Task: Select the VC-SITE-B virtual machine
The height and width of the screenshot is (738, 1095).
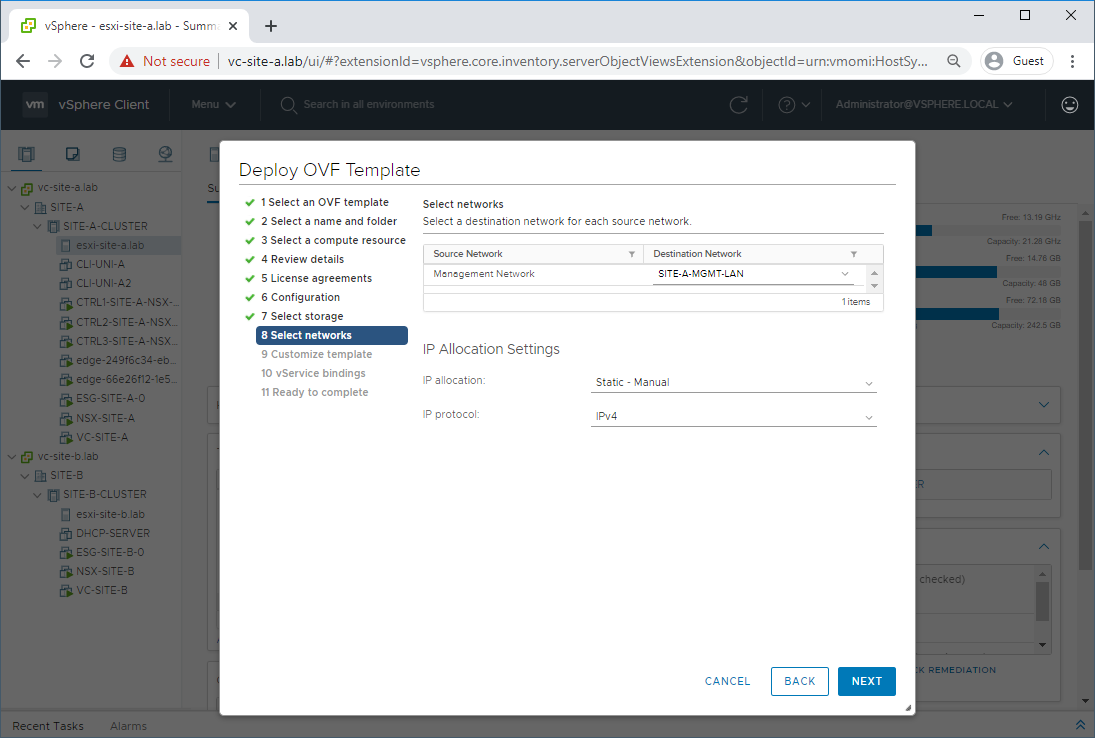Action: pos(102,590)
